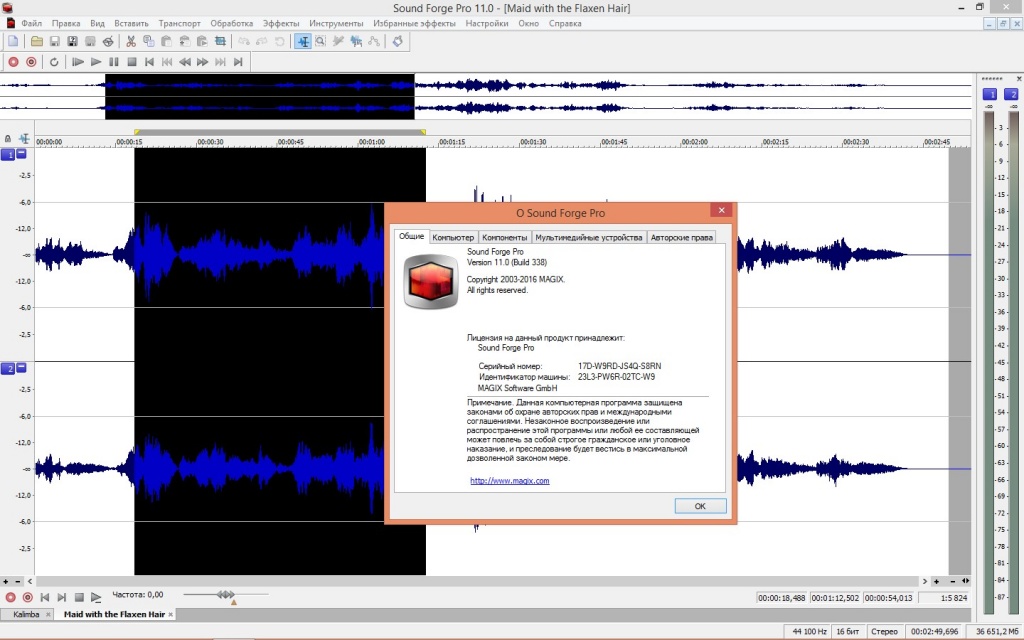Click the Open folder toolbar icon
The height and width of the screenshot is (640, 1024).
pyautogui.click(x=37, y=41)
